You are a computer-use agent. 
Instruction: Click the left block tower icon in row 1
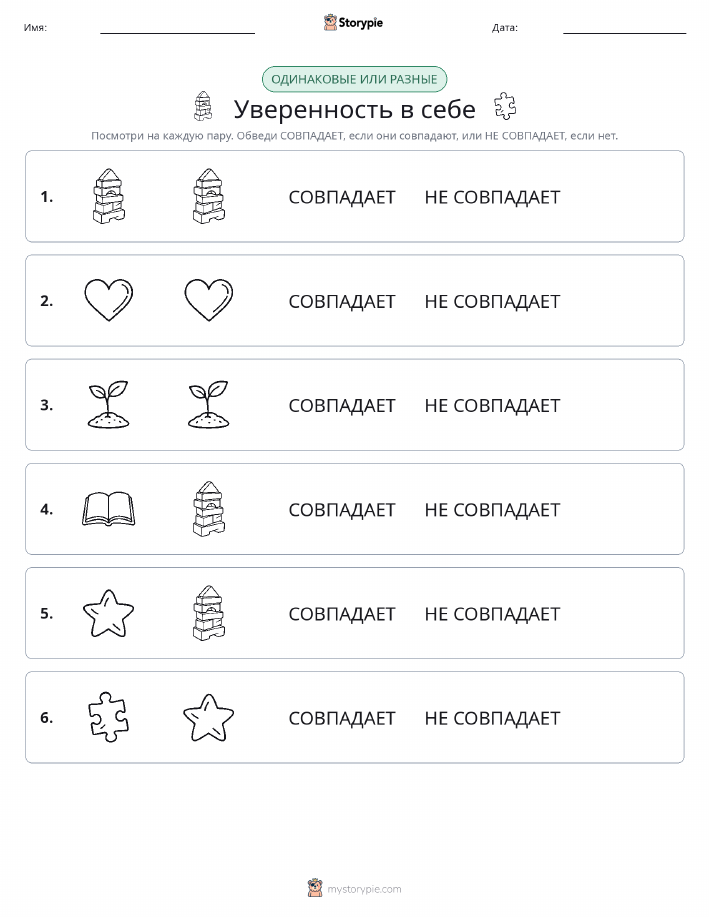[x=109, y=196]
